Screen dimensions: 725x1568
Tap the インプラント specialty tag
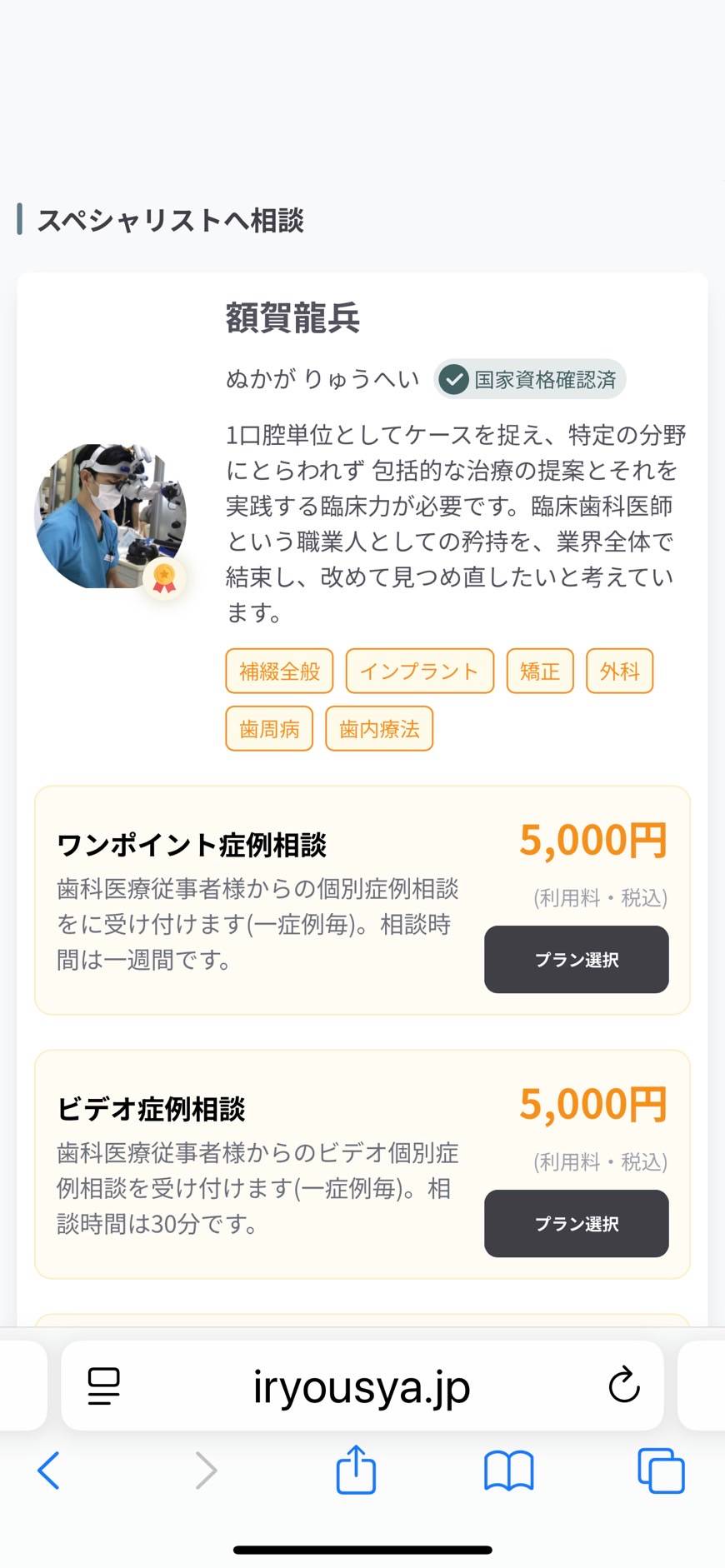[419, 672]
